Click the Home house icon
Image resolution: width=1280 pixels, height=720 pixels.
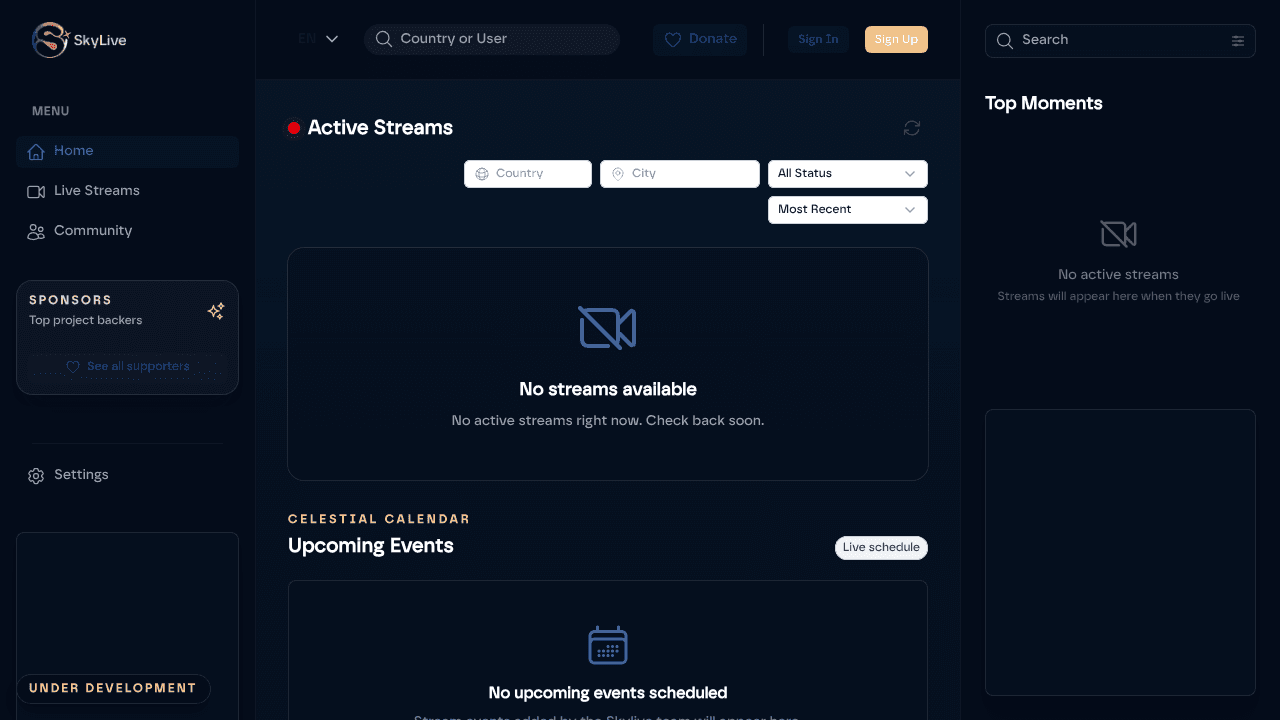tap(36, 152)
